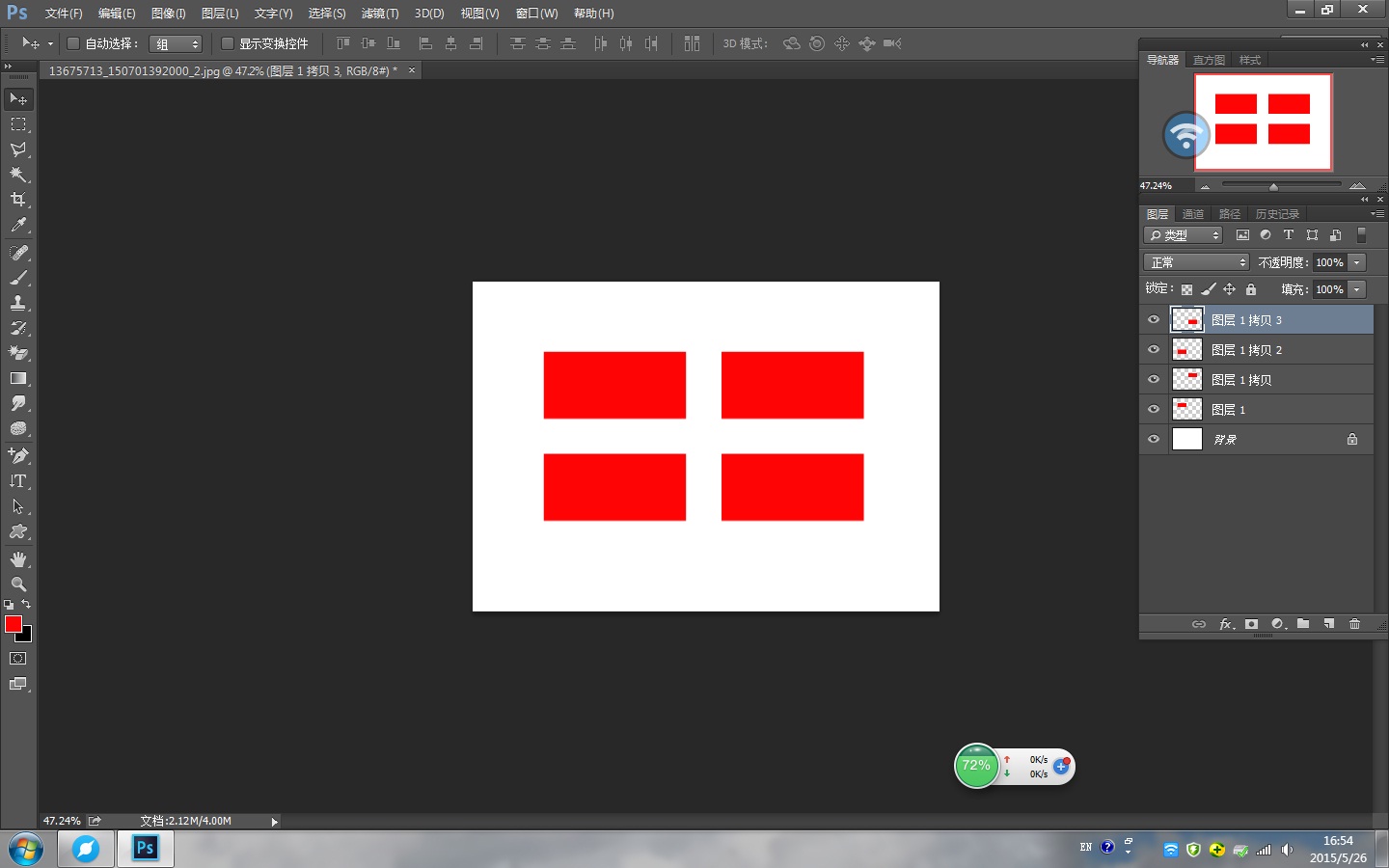The height and width of the screenshot is (868, 1389).
Task: Select the Lasso tool
Action: point(18,149)
